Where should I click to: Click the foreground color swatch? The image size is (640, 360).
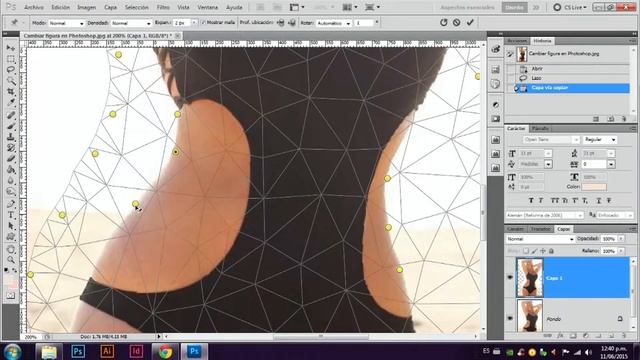tap(9, 280)
